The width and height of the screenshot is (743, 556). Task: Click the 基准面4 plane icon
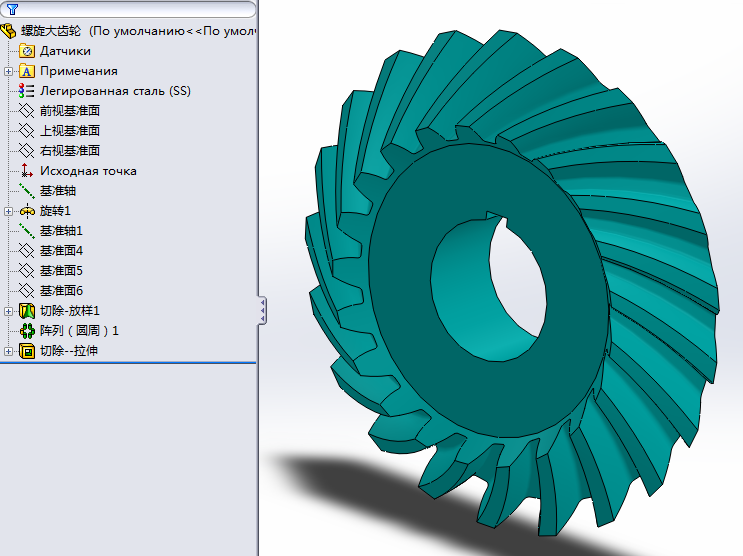tap(27, 251)
